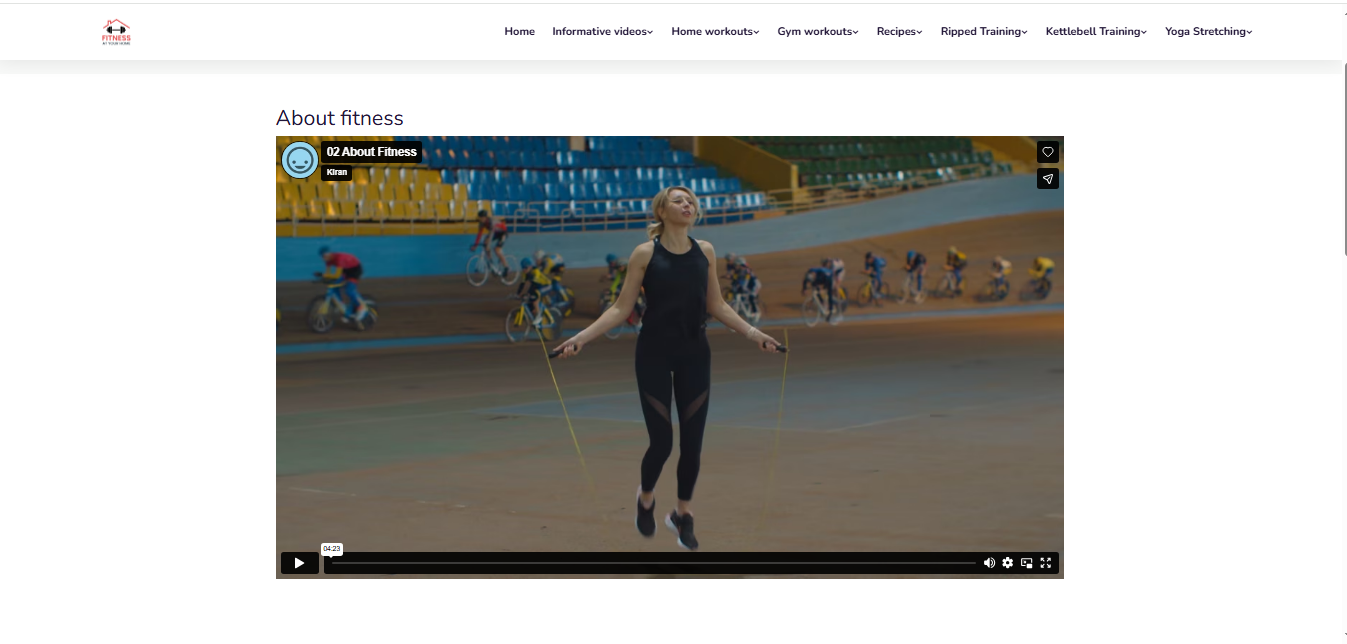Expand Gym workouts dropdown menu
Viewport: 1347px width, 644px height.
817,32
